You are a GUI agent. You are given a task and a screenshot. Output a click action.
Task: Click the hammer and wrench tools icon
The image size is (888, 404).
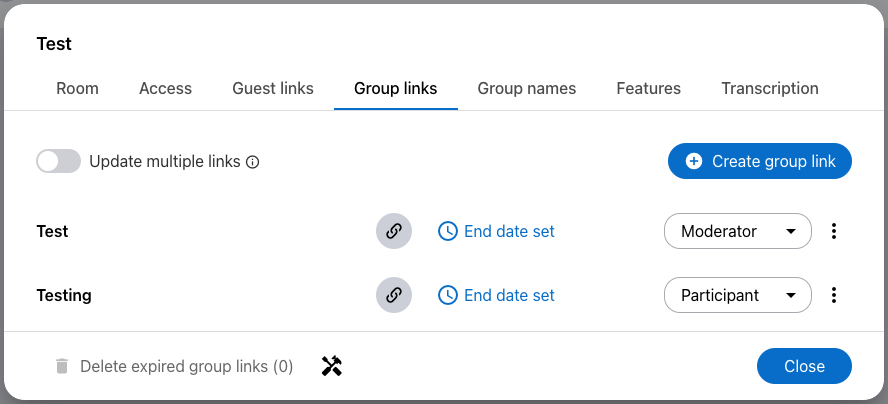point(332,366)
